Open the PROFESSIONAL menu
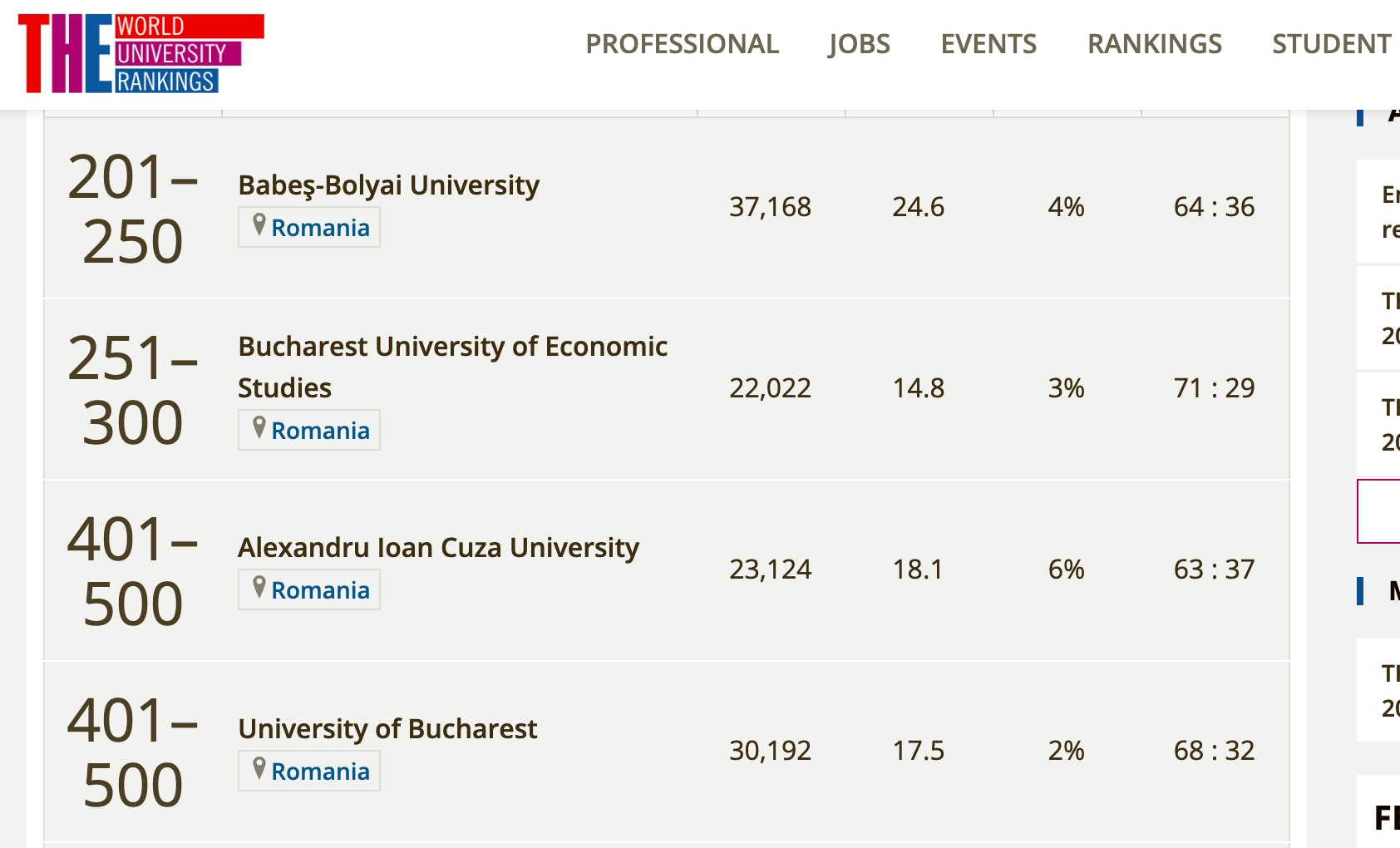 683,44
